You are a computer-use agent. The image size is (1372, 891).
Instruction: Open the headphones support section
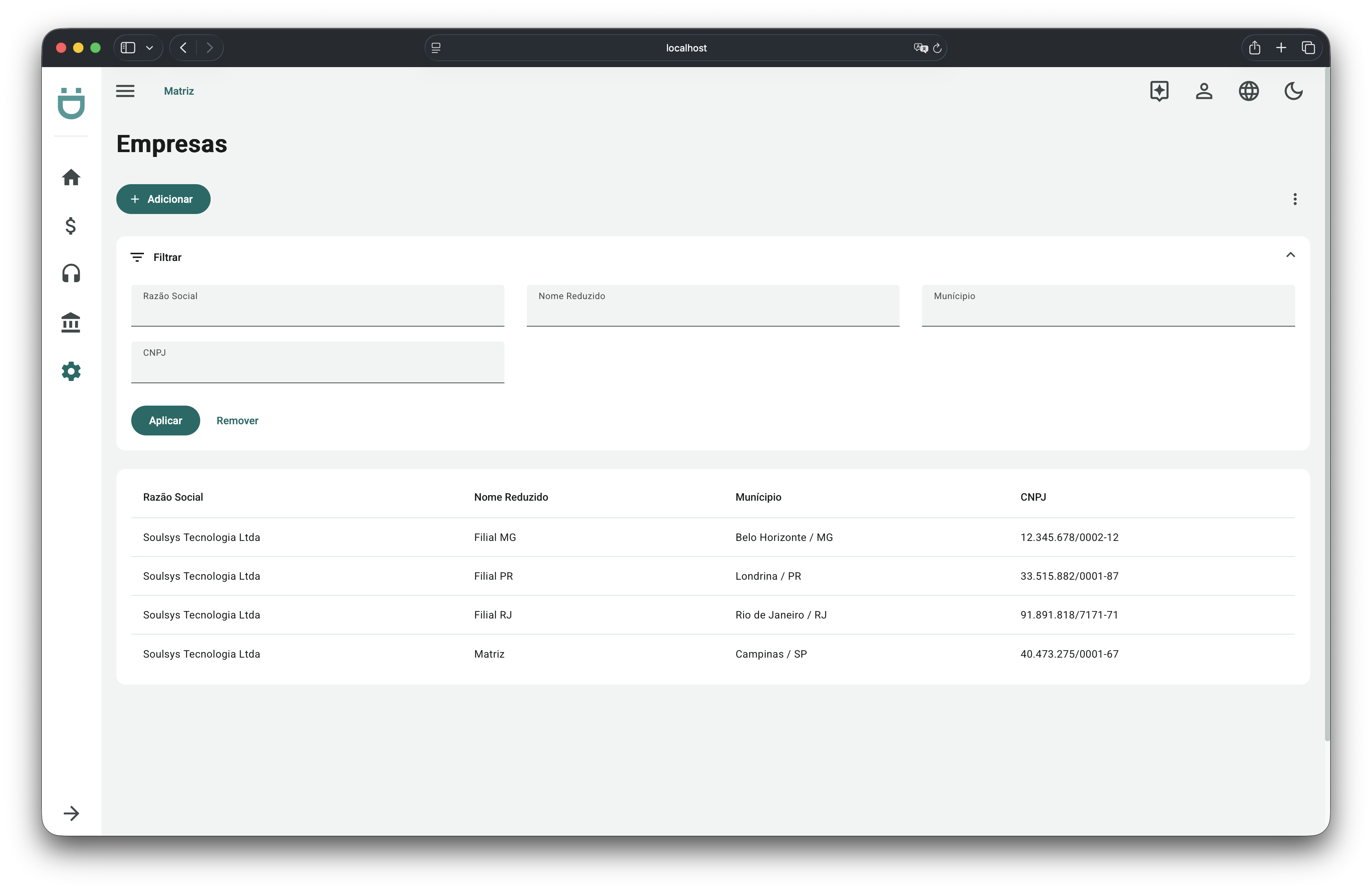(71, 273)
